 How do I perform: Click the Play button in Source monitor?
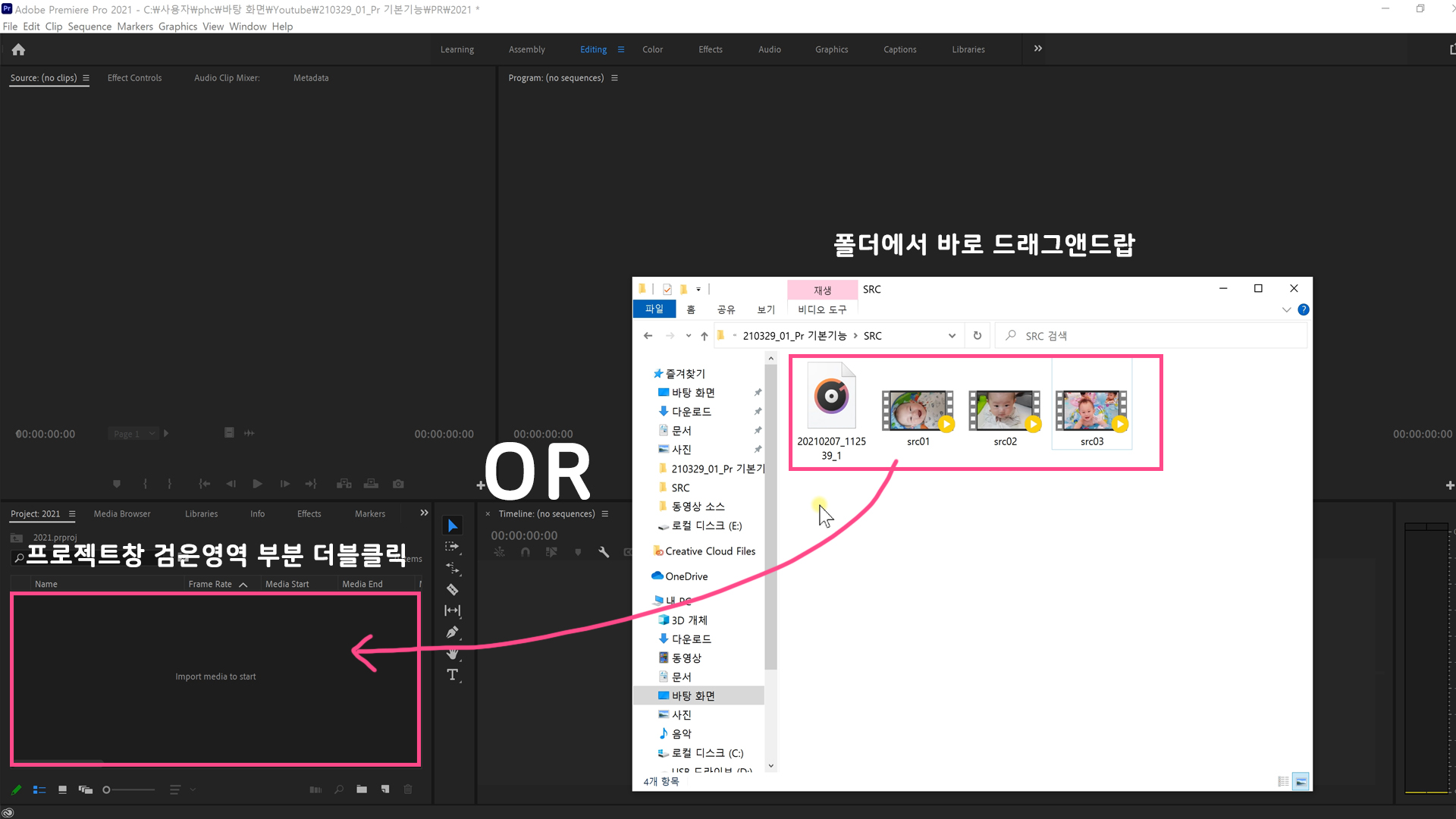pos(257,484)
